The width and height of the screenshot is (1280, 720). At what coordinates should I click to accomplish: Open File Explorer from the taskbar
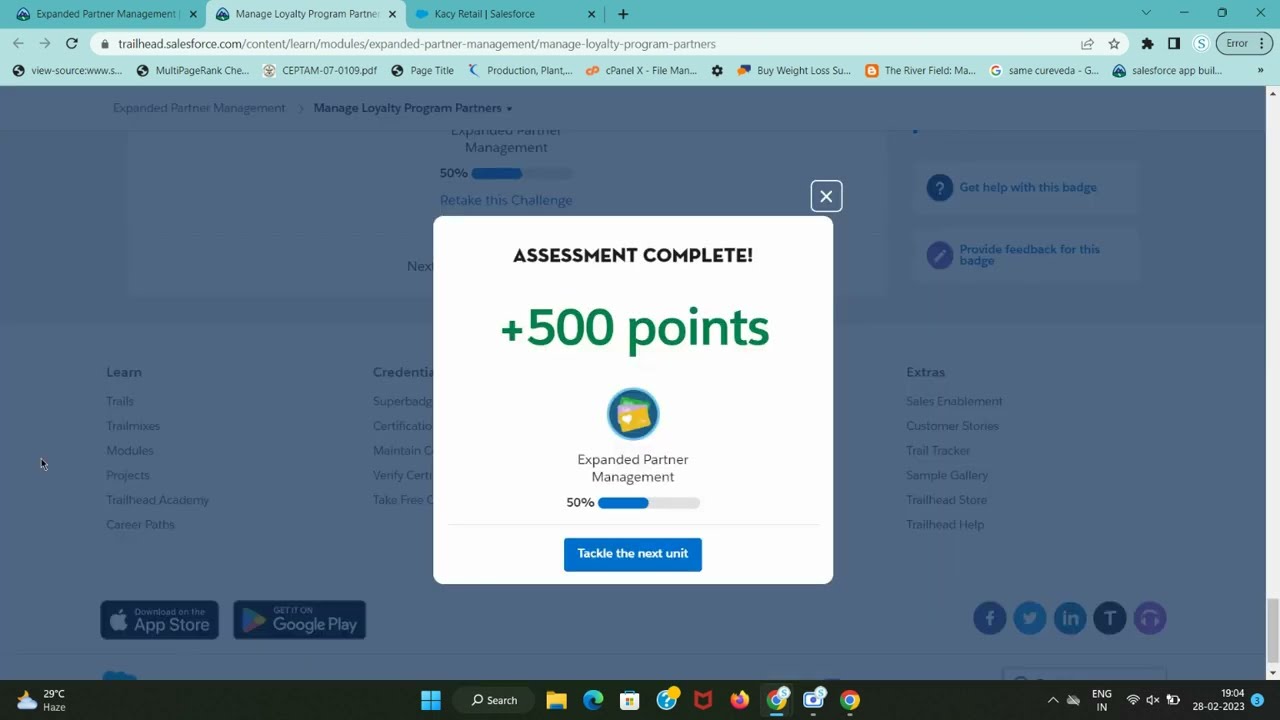(557, 700)
